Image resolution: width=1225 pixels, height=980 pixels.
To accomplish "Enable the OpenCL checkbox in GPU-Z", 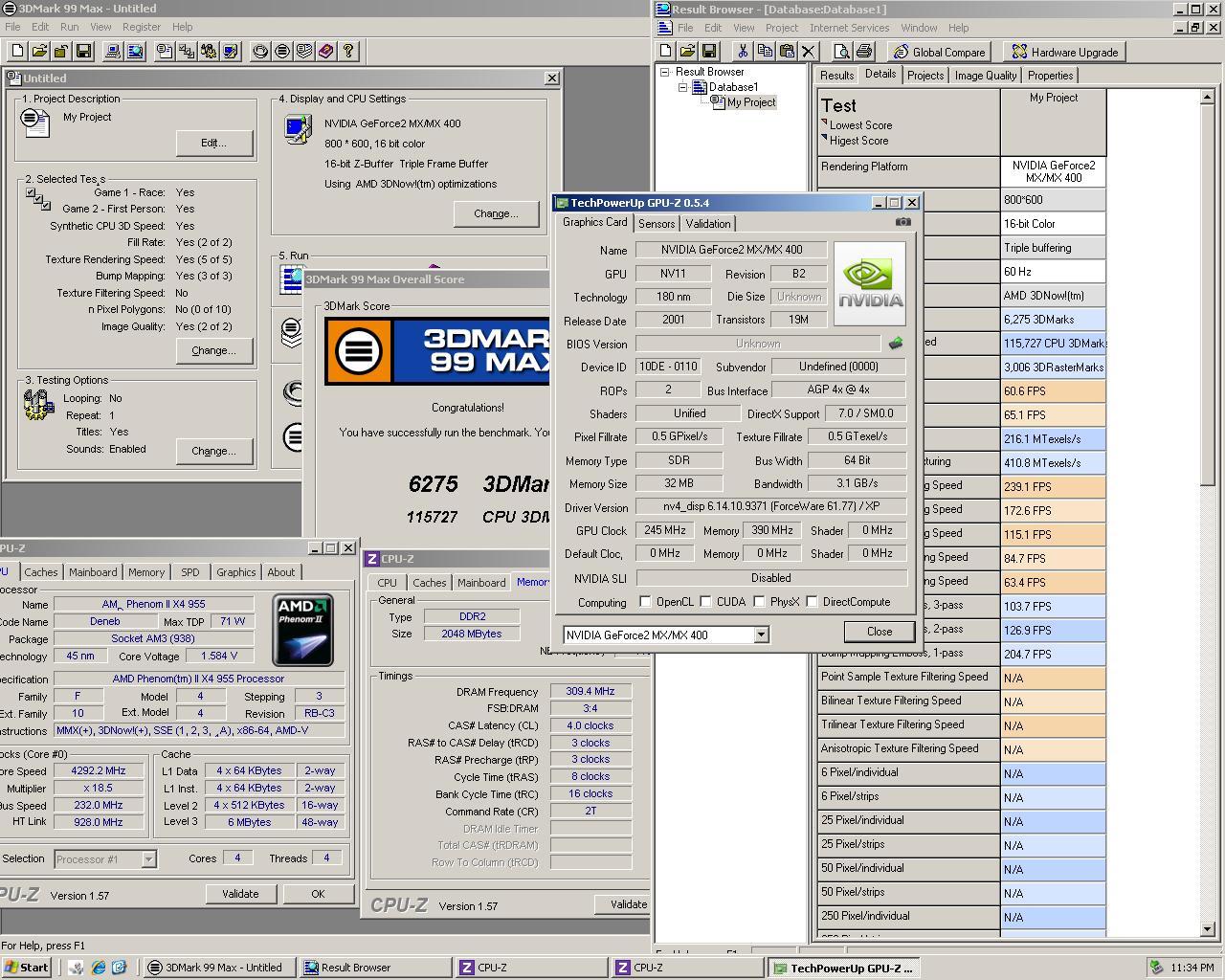I will (645, 602).
